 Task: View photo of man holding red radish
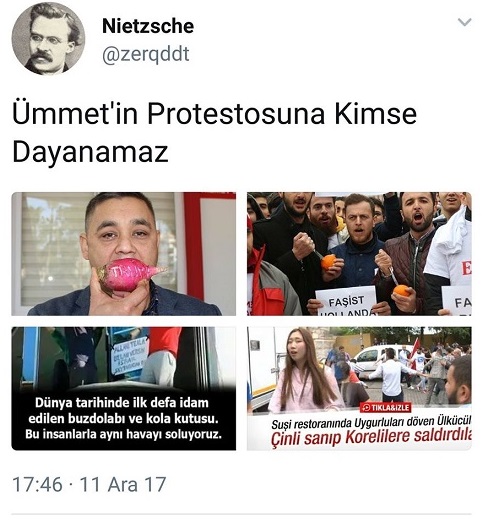124,254
